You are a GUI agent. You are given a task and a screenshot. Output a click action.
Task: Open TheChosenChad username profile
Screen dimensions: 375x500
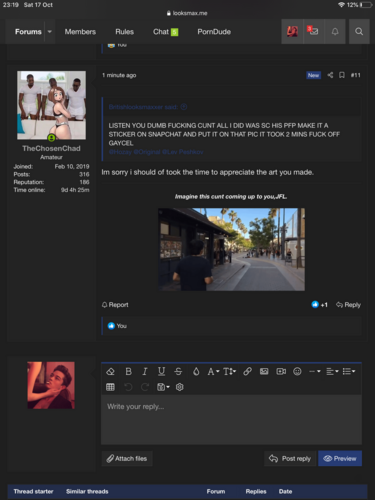(x=51, y=148)
